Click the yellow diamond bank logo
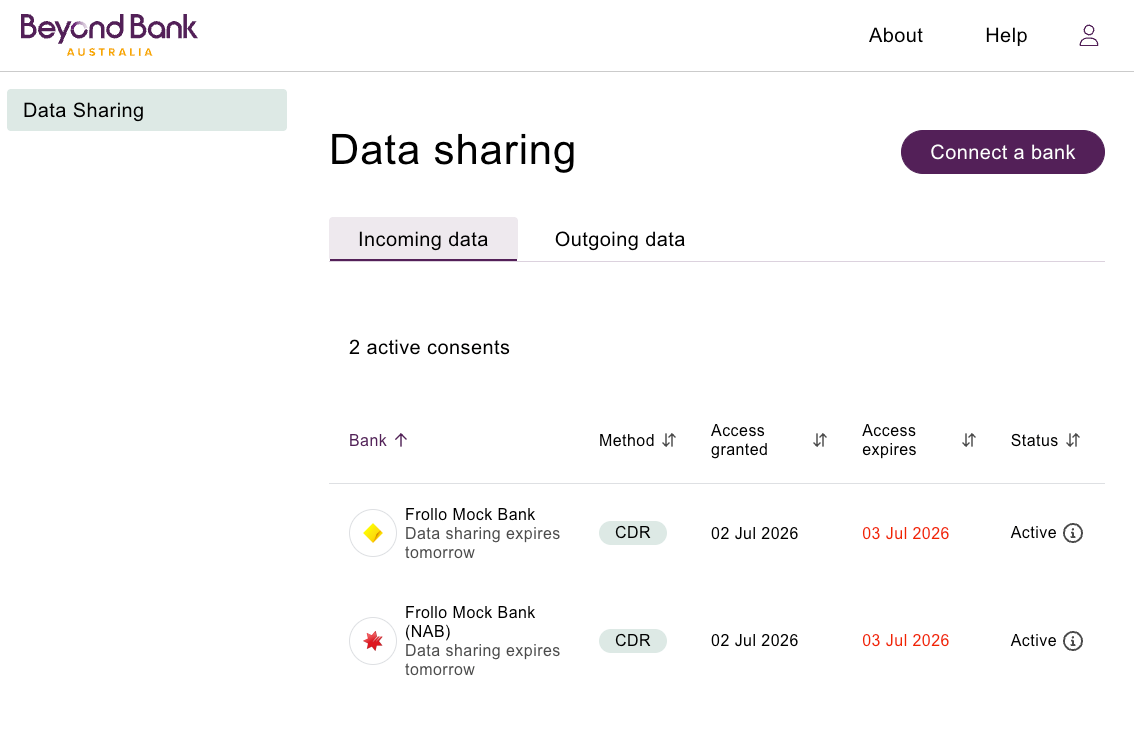Screen dimensions: 1134x741 (372, 533)
